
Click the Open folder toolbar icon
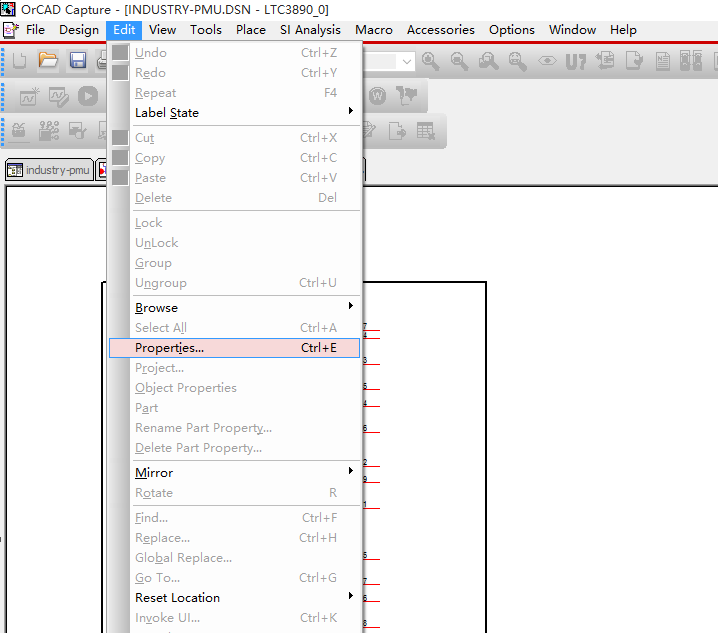[48, 60]
